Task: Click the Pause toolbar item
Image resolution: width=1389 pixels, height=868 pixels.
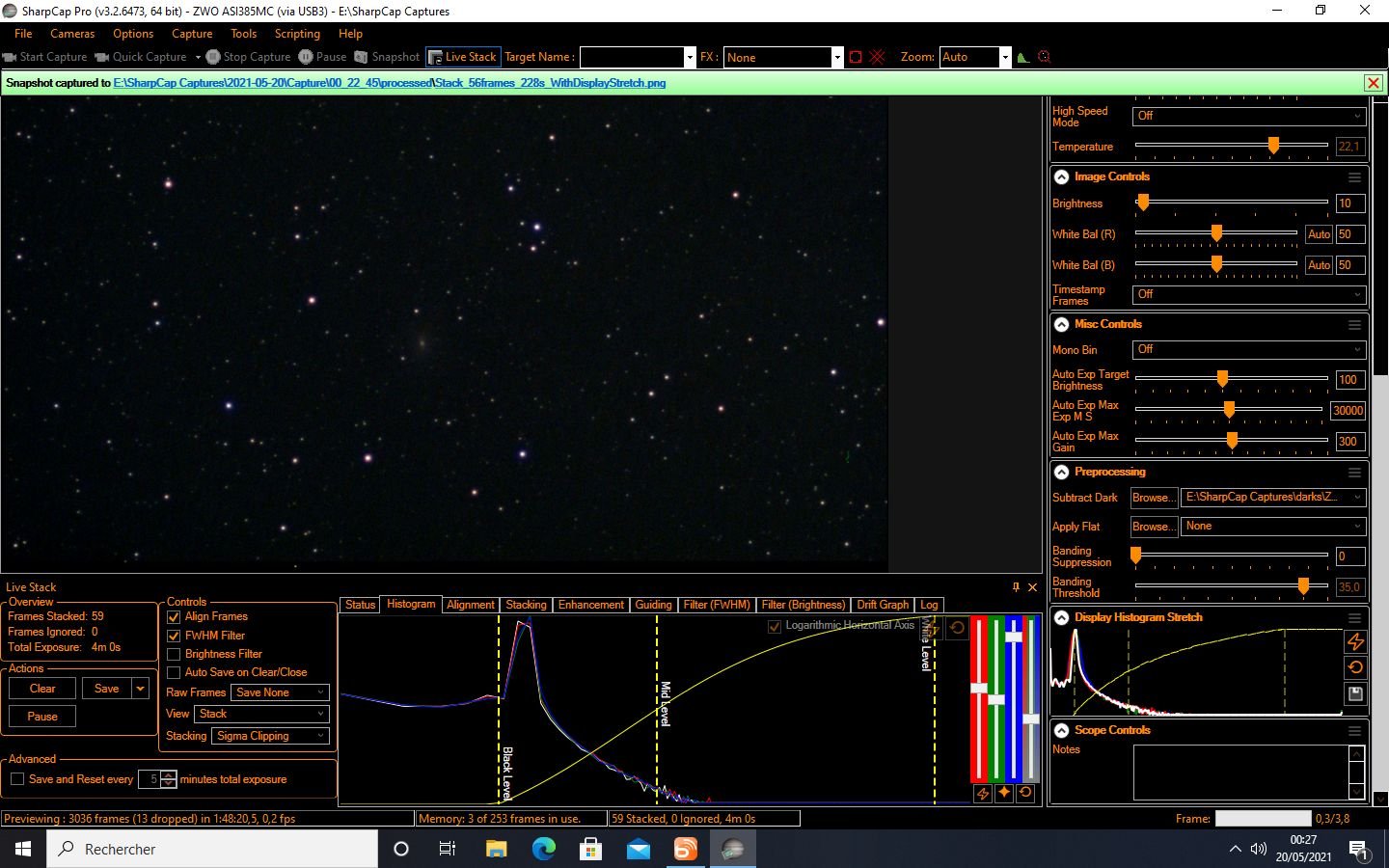Action: [x=322, y=57]
